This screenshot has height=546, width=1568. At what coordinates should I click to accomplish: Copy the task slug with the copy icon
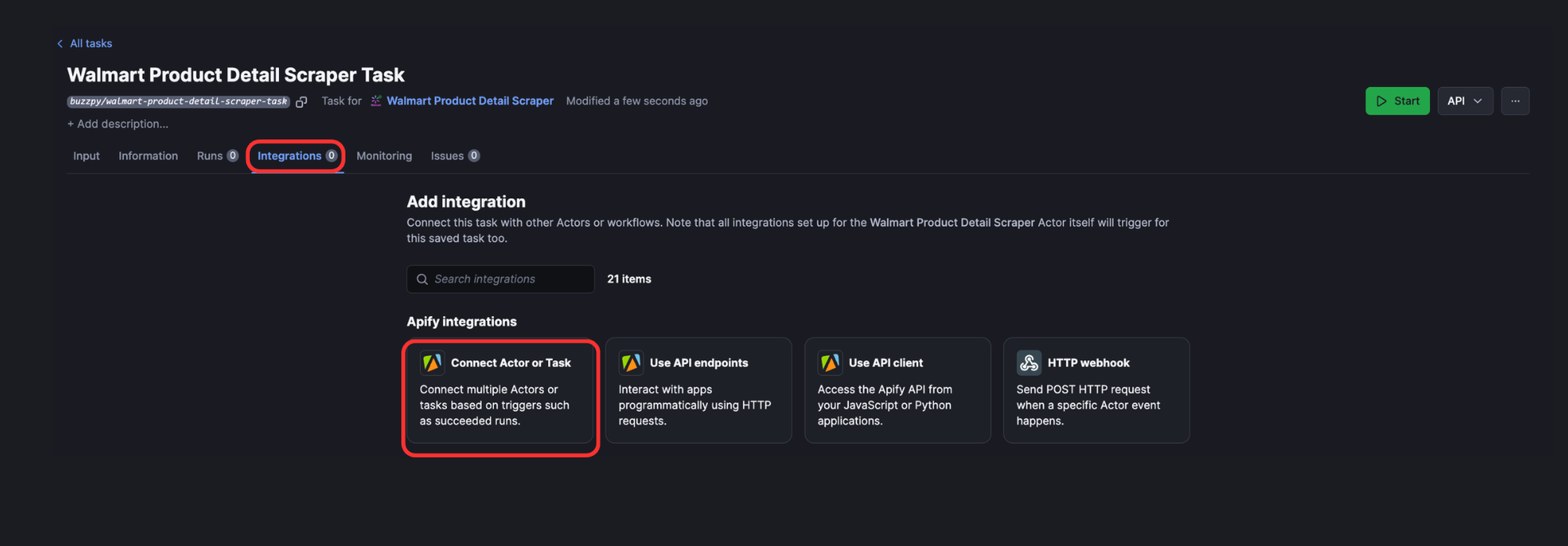click(x=301, y=102)
